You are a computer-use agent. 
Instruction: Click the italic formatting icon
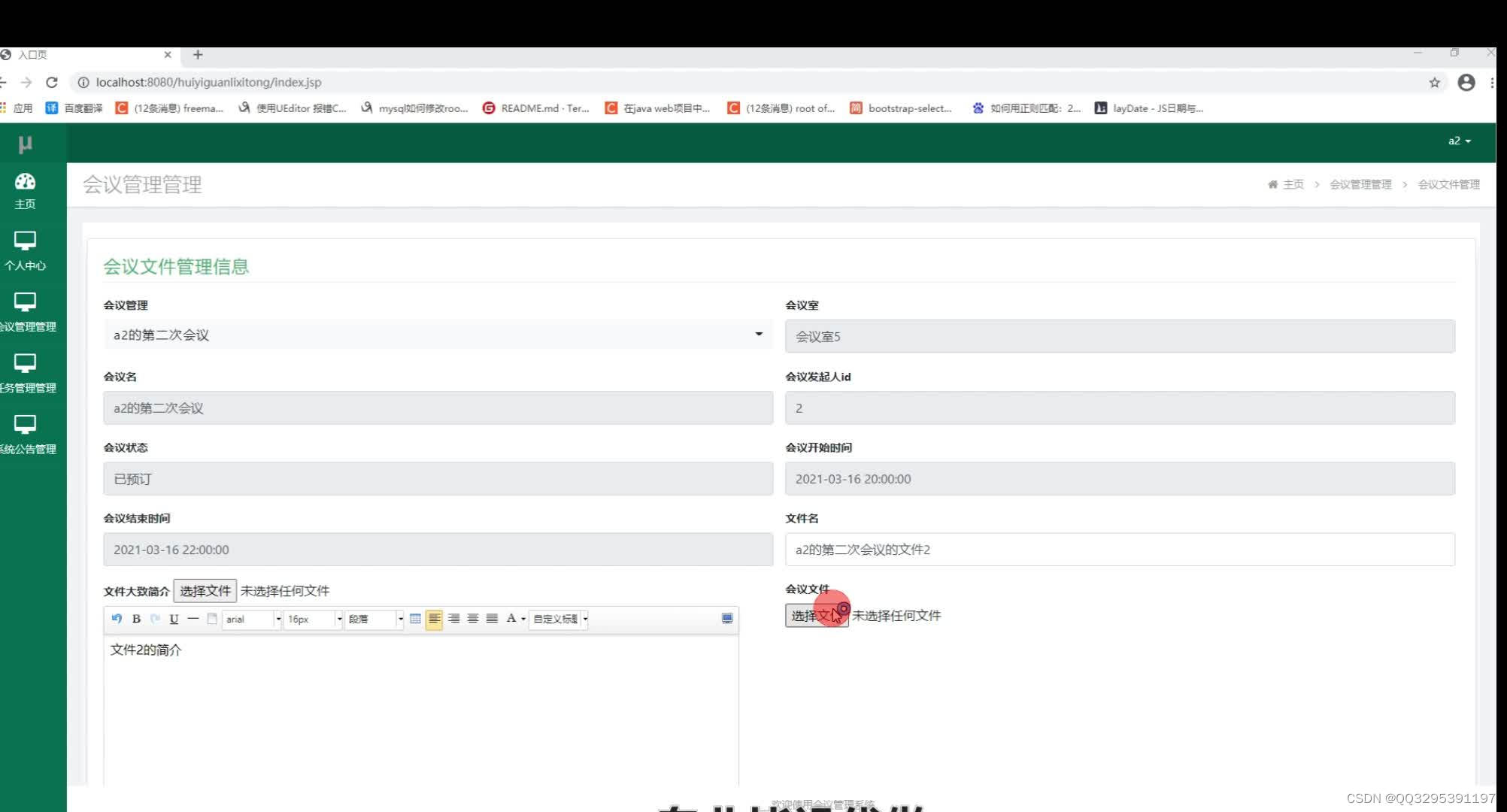click(155, 618)
